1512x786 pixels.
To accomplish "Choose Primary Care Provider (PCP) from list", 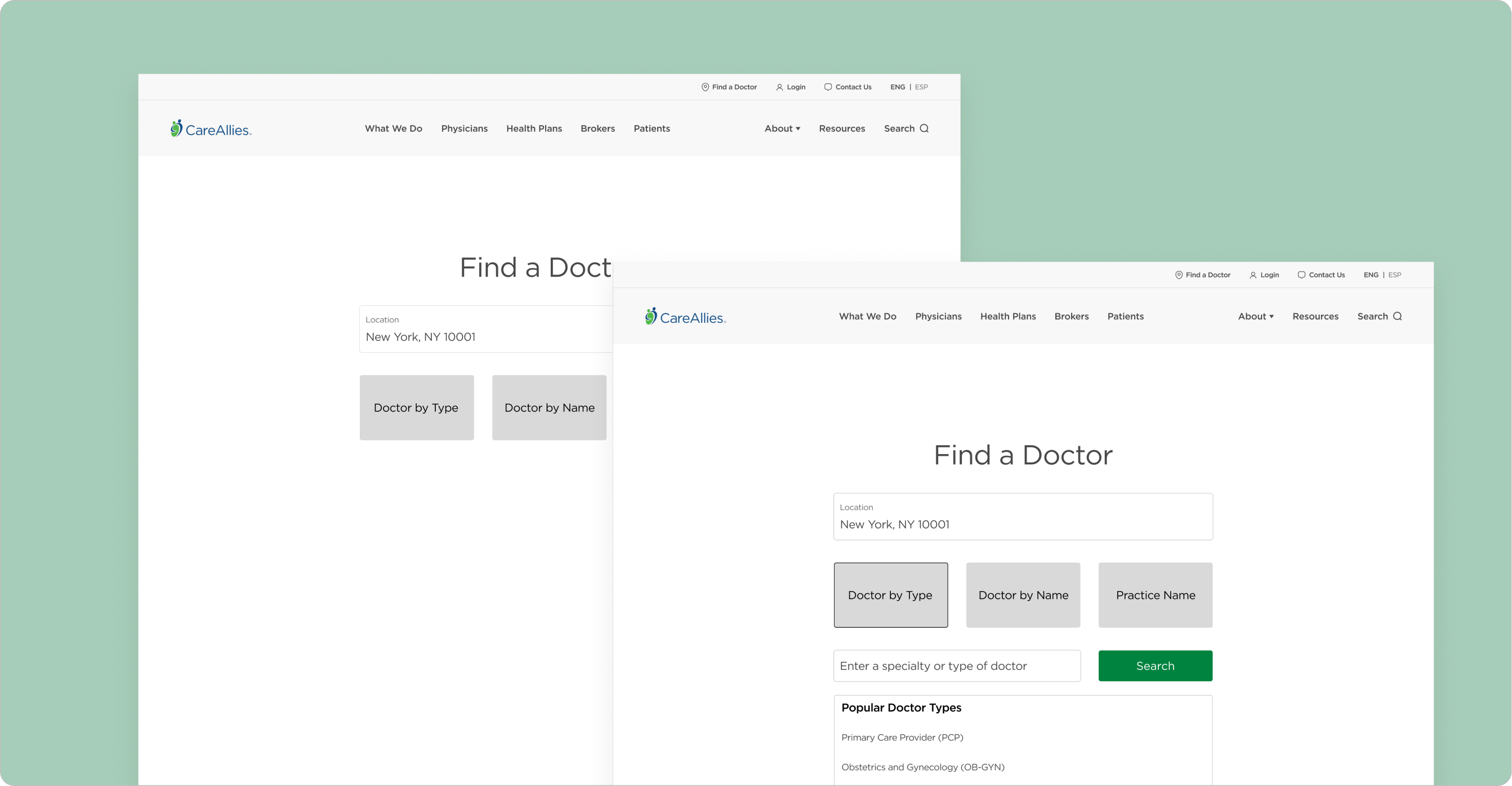I will [902, 737].
